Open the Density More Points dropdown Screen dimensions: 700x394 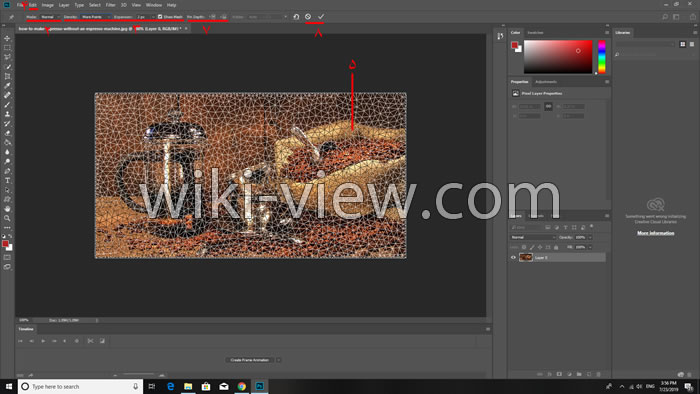coord(96,17)
